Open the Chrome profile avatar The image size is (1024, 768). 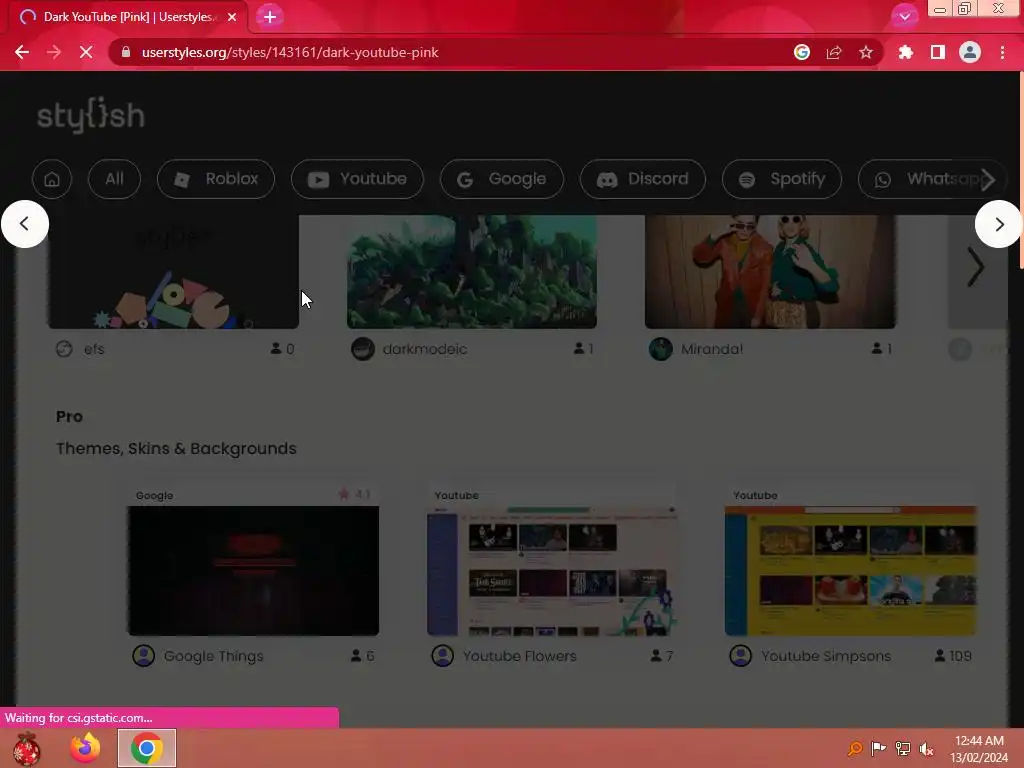tap(970, 52)
